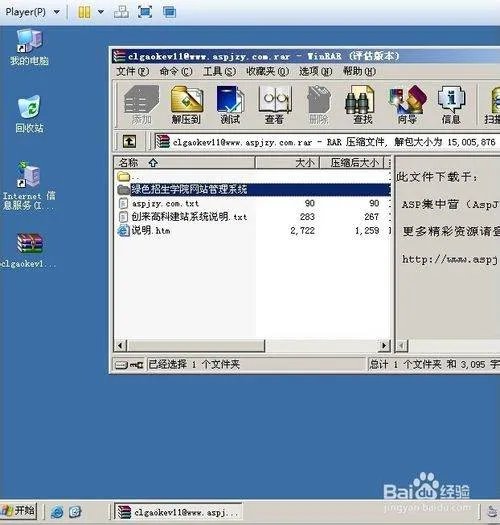Click the horizontal scrollbar thumb in file list
Screen dimensions: 500x525
pyautogui.click(x=196, y=345)
